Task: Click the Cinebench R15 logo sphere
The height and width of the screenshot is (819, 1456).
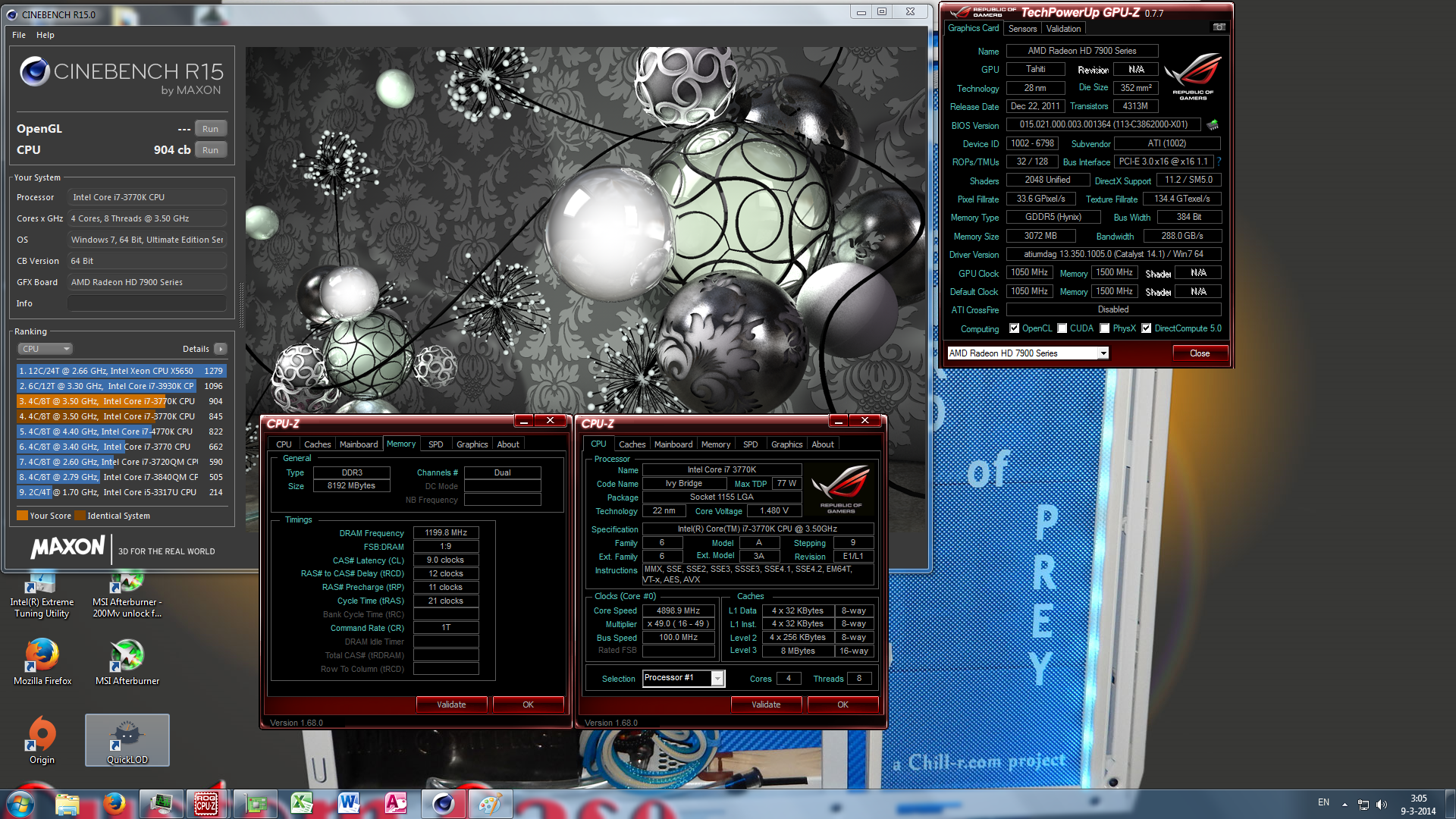Action: (x=35, y=71)
